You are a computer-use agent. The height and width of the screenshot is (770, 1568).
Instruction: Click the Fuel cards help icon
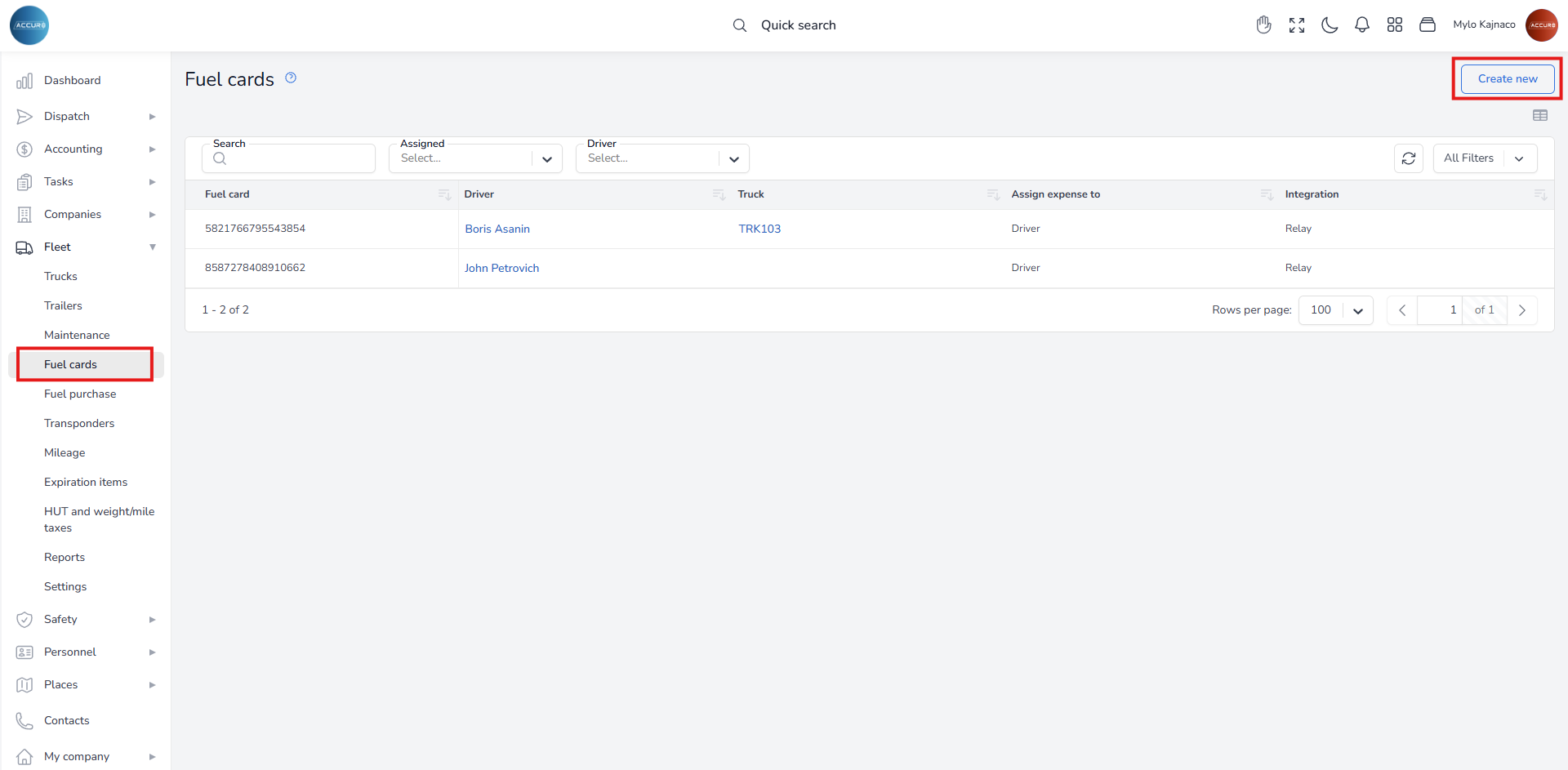coord(291,78)
